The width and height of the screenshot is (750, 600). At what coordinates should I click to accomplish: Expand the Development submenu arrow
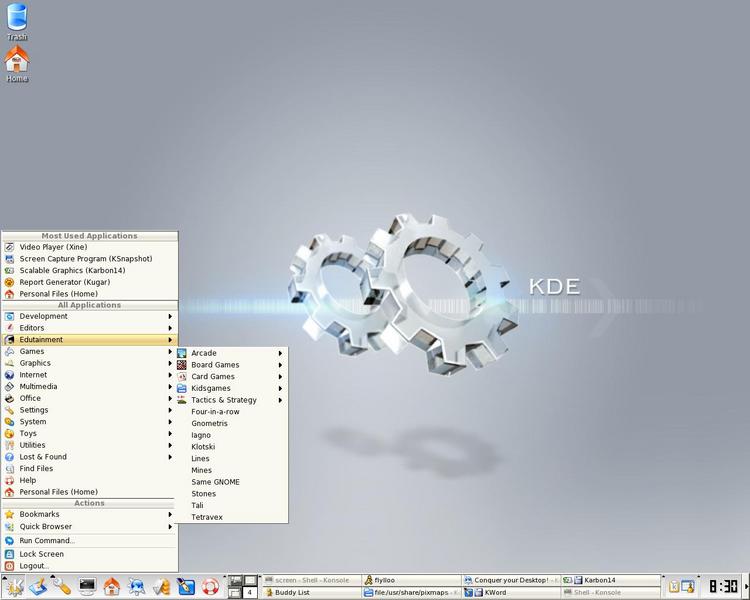(170, 316)
